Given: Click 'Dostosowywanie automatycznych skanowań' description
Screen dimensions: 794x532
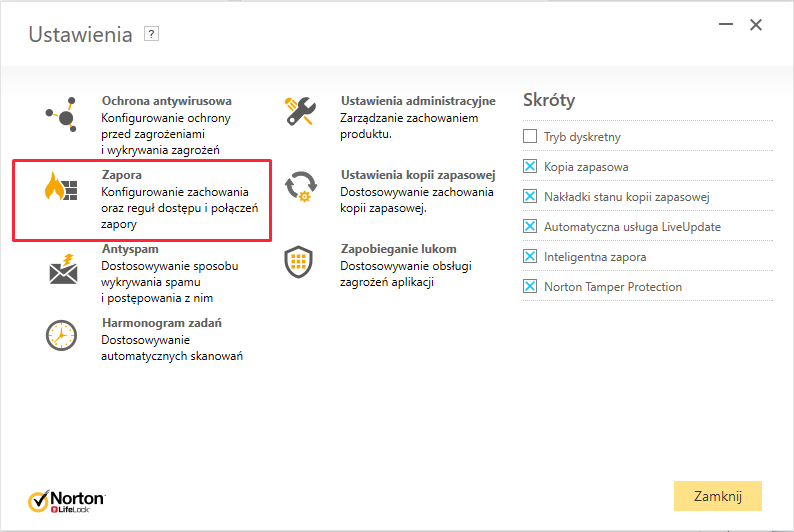Looking at the screenshot, I should (x=172, y=348).
